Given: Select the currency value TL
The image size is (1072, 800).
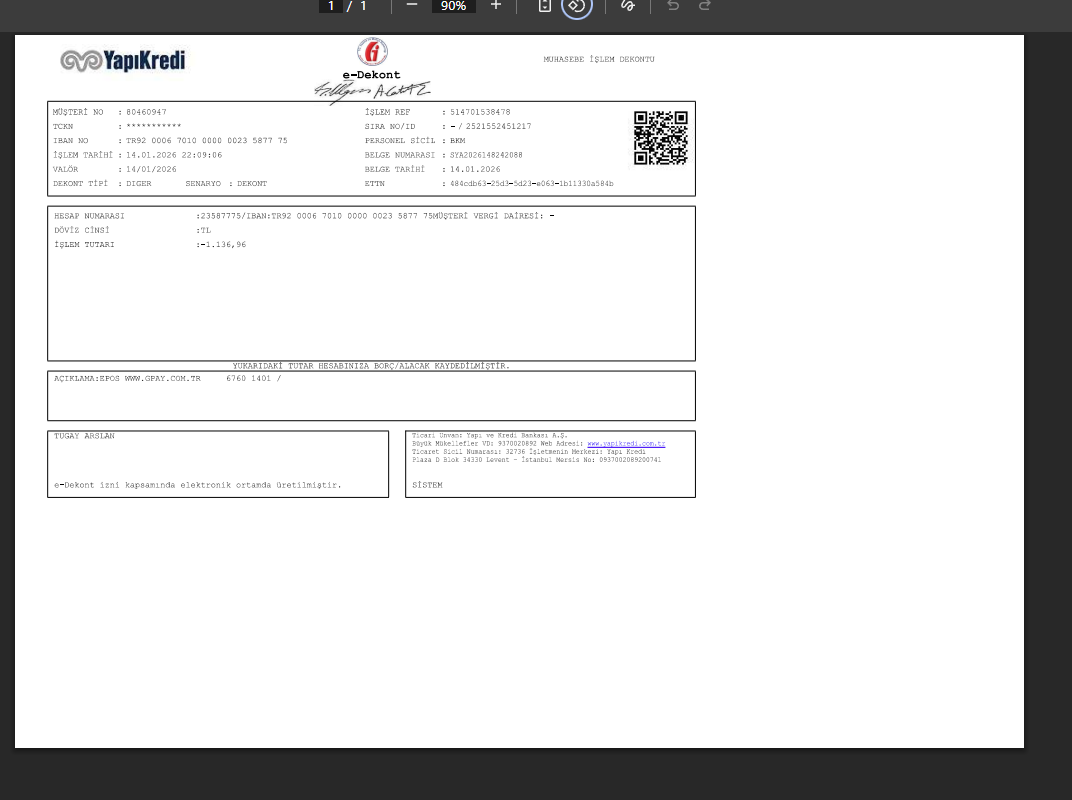Looking at the screenshot, I should coord(206,230).
